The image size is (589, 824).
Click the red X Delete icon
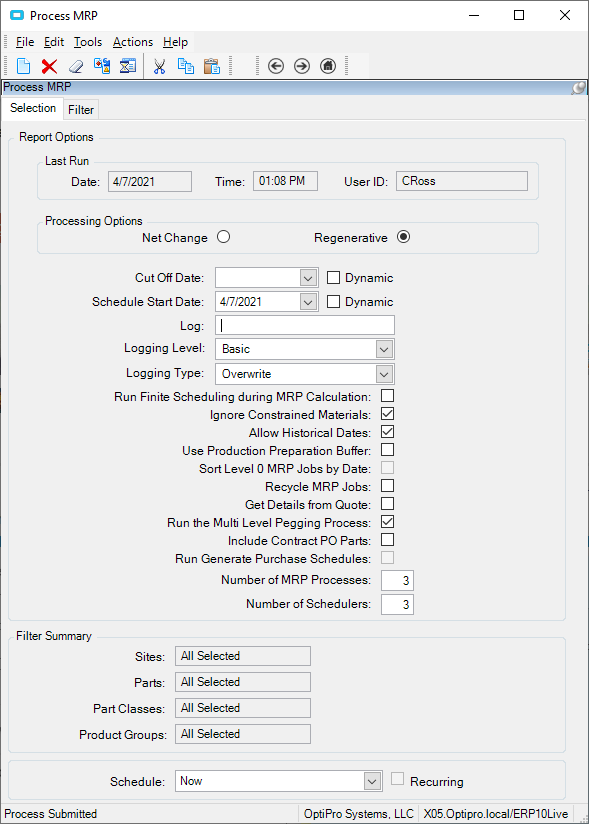click(x=49, y=66)
